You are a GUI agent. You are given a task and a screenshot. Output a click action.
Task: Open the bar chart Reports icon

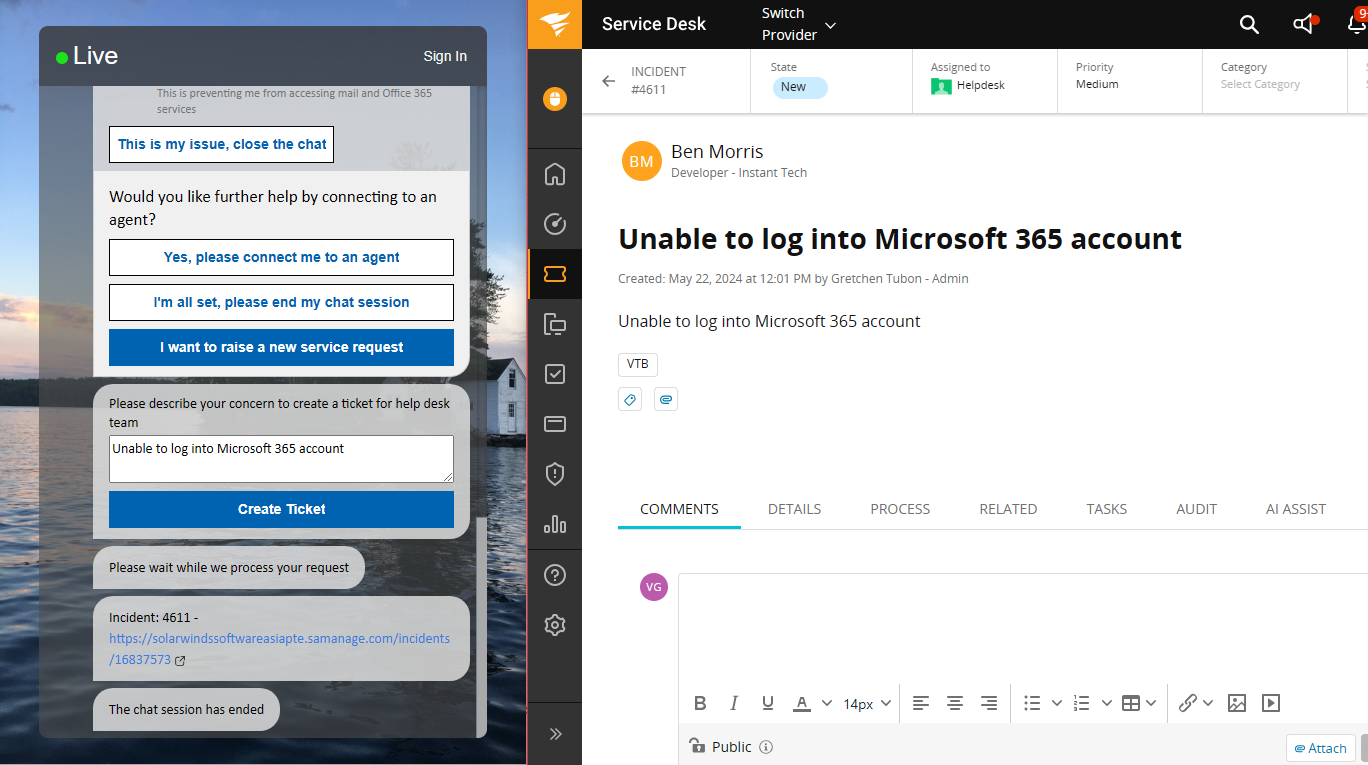click(x=555, y=524)
